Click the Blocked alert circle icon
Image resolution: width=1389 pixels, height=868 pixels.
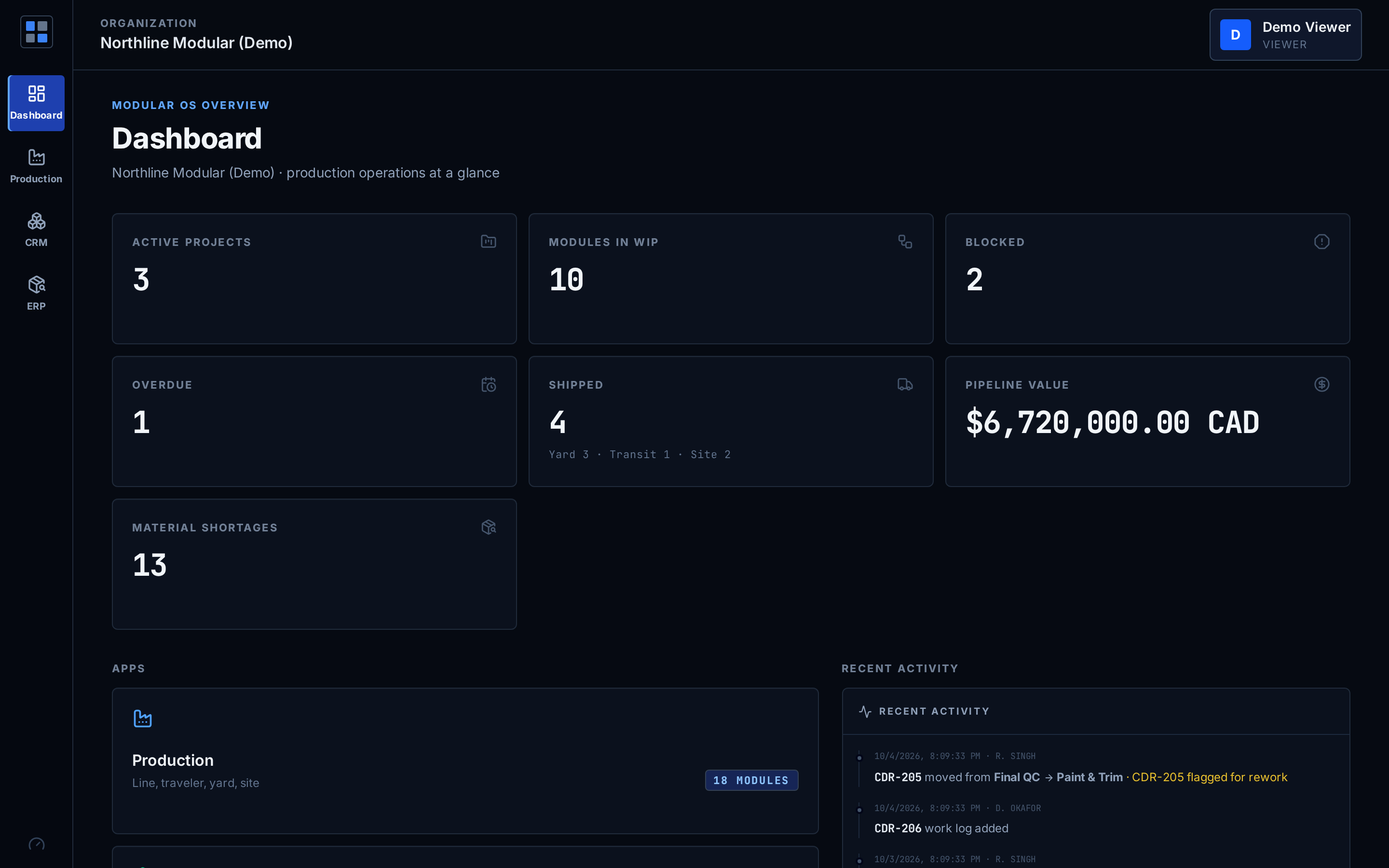click(1321, 241)
